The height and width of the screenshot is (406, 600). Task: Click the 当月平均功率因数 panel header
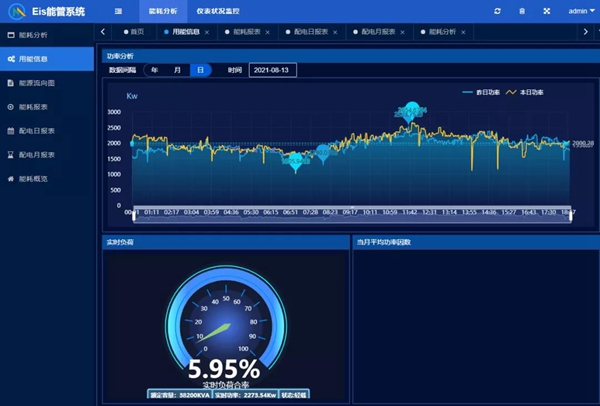[476, 242]
